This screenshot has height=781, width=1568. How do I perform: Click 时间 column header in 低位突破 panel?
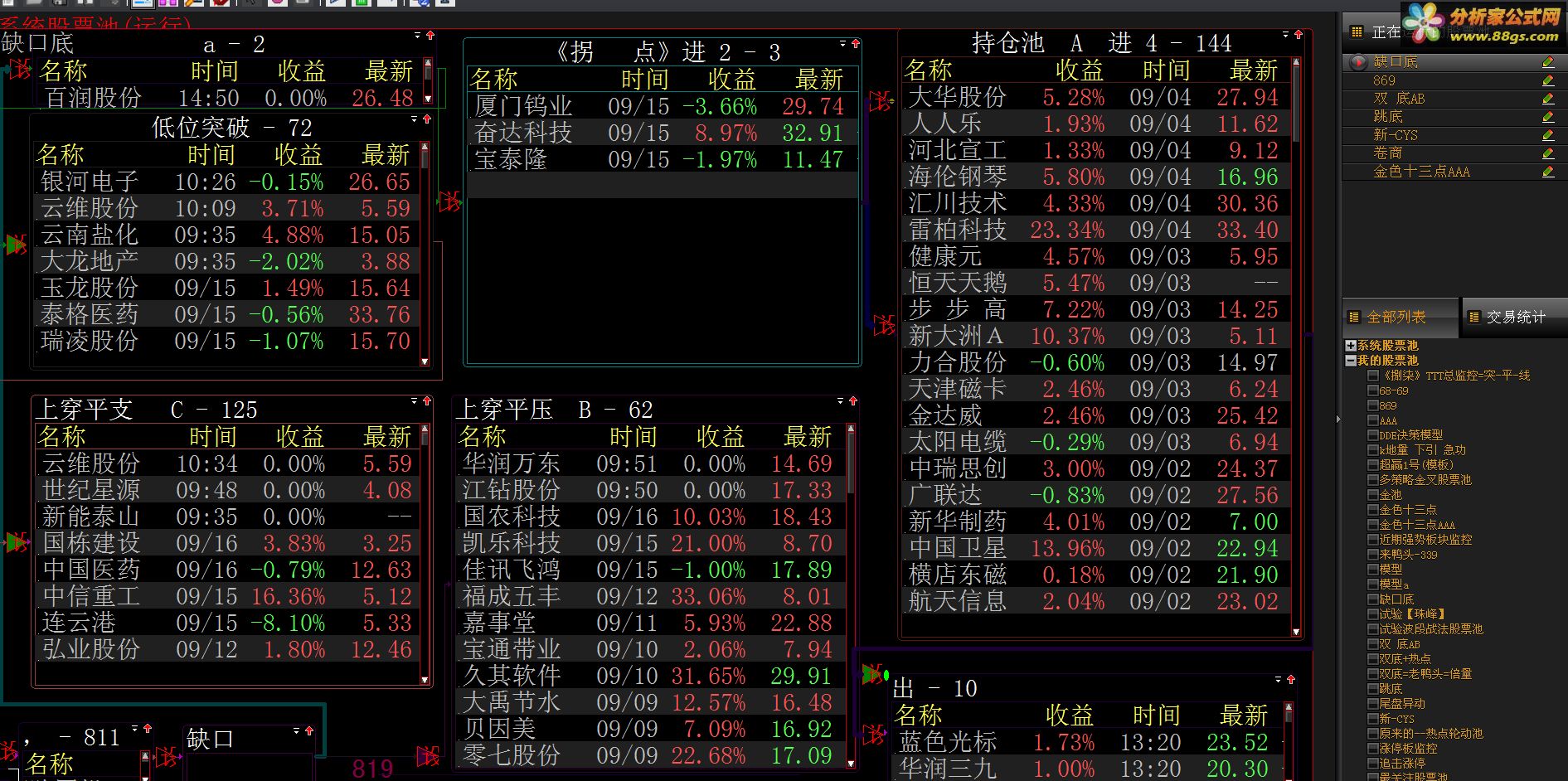[211, 155]
